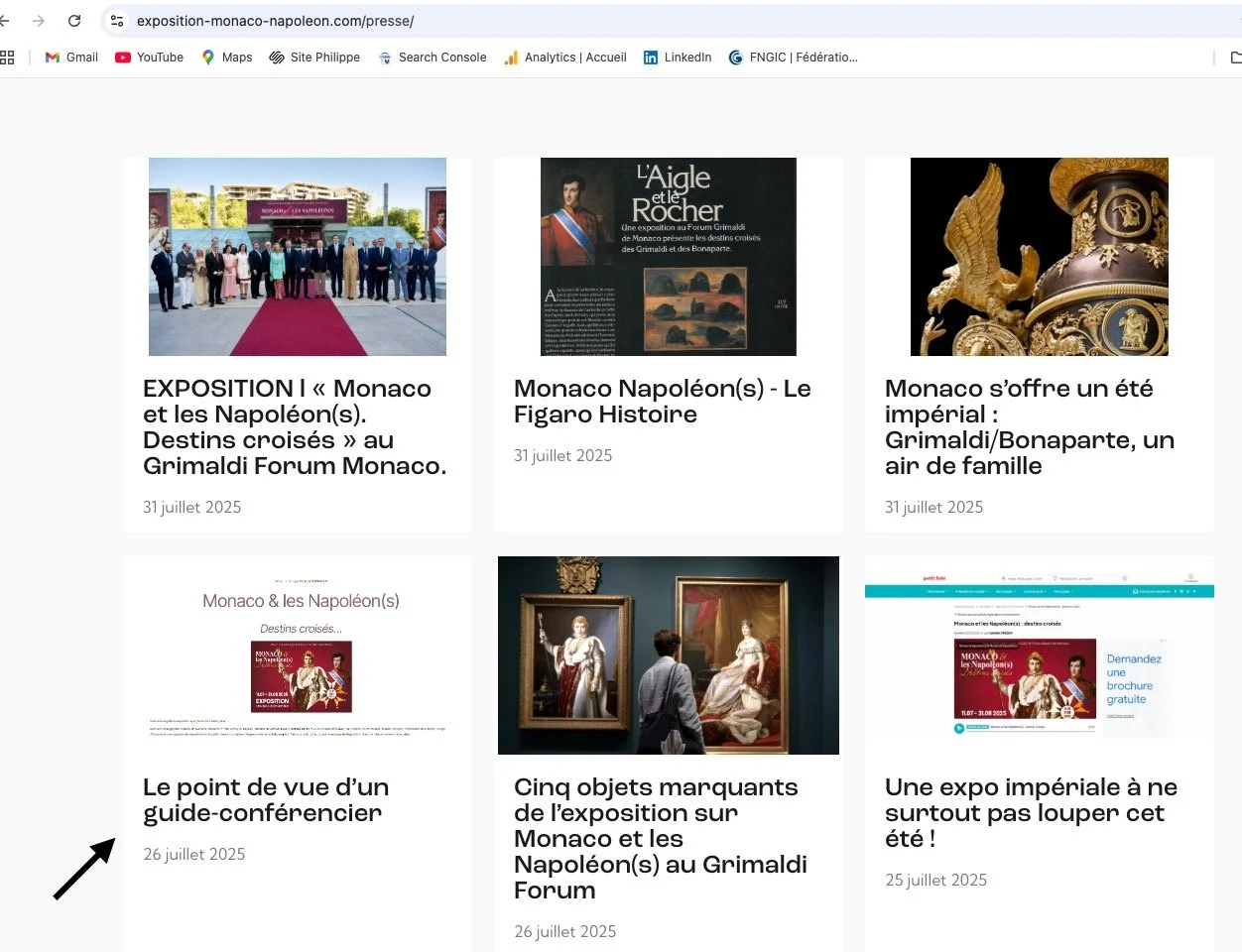Open the Maps bookmark
This screenshot has height=952, width=1242.
[226, 58]
